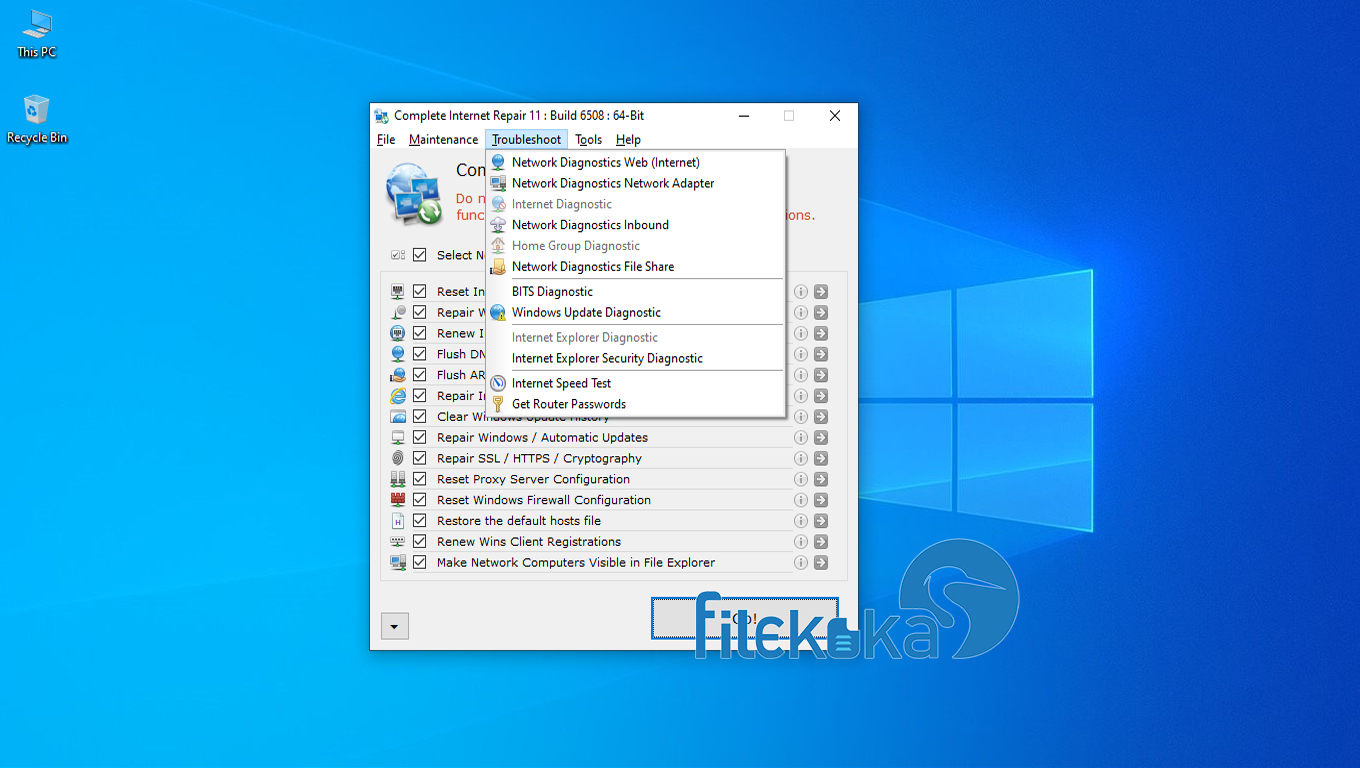Click firewall brick icon beside Reset Windows Firewall
This screenshot has height=768, width=1360.
coord(398,500)
